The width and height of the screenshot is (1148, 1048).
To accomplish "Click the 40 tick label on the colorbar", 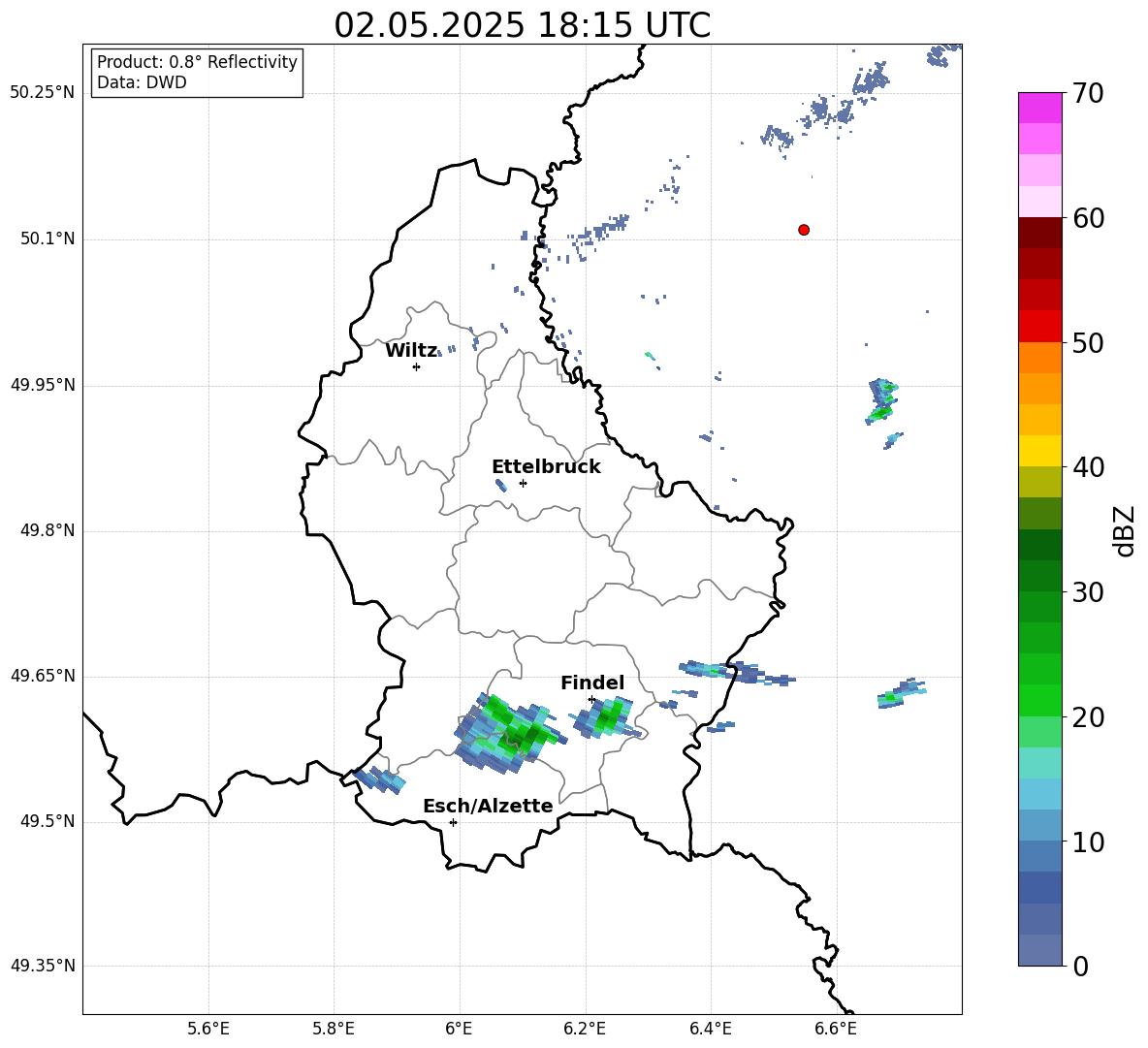I will click(1088, 467).
